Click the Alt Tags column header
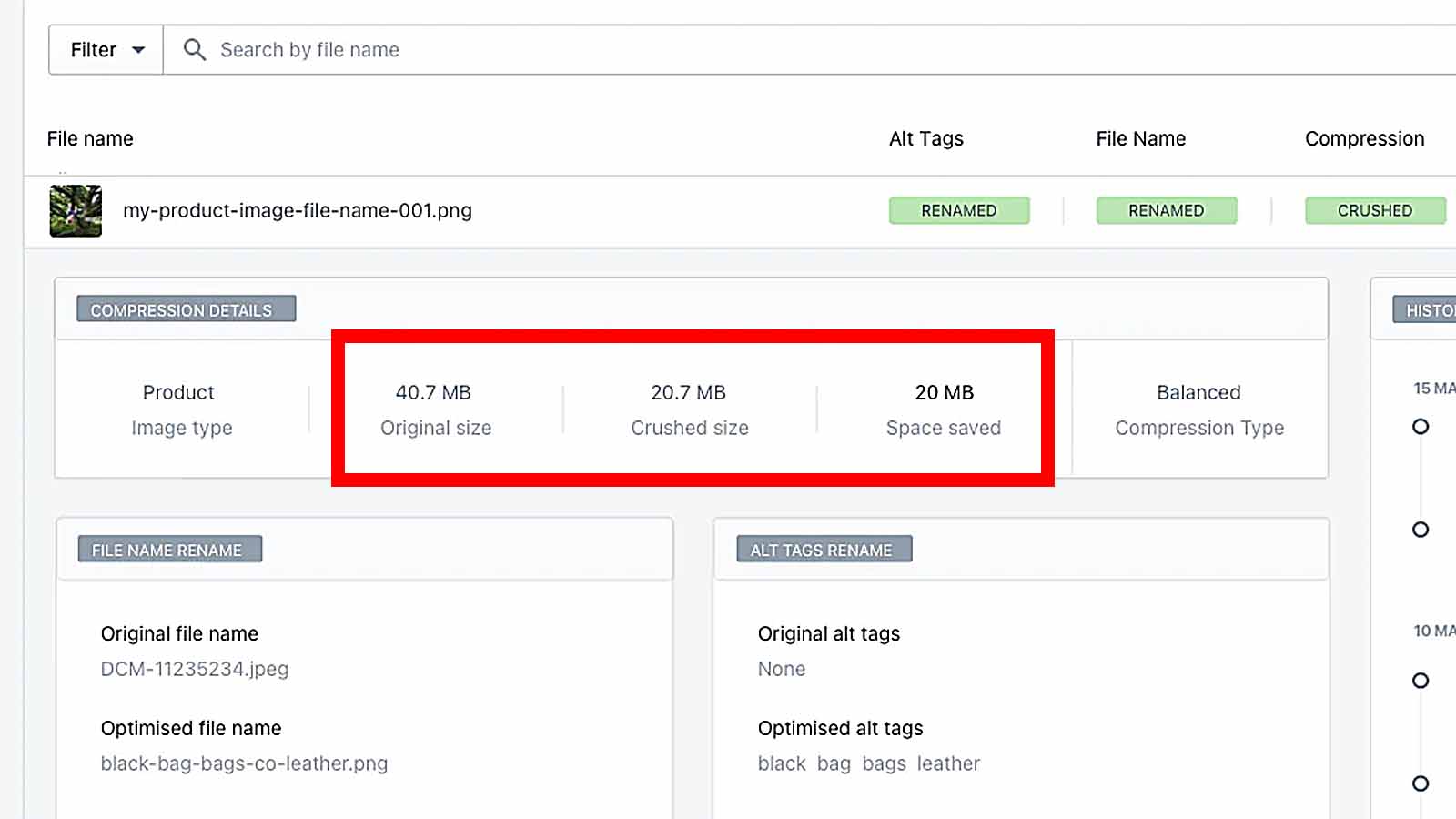This screenshot has width=1456, height=819. point(925,138)
